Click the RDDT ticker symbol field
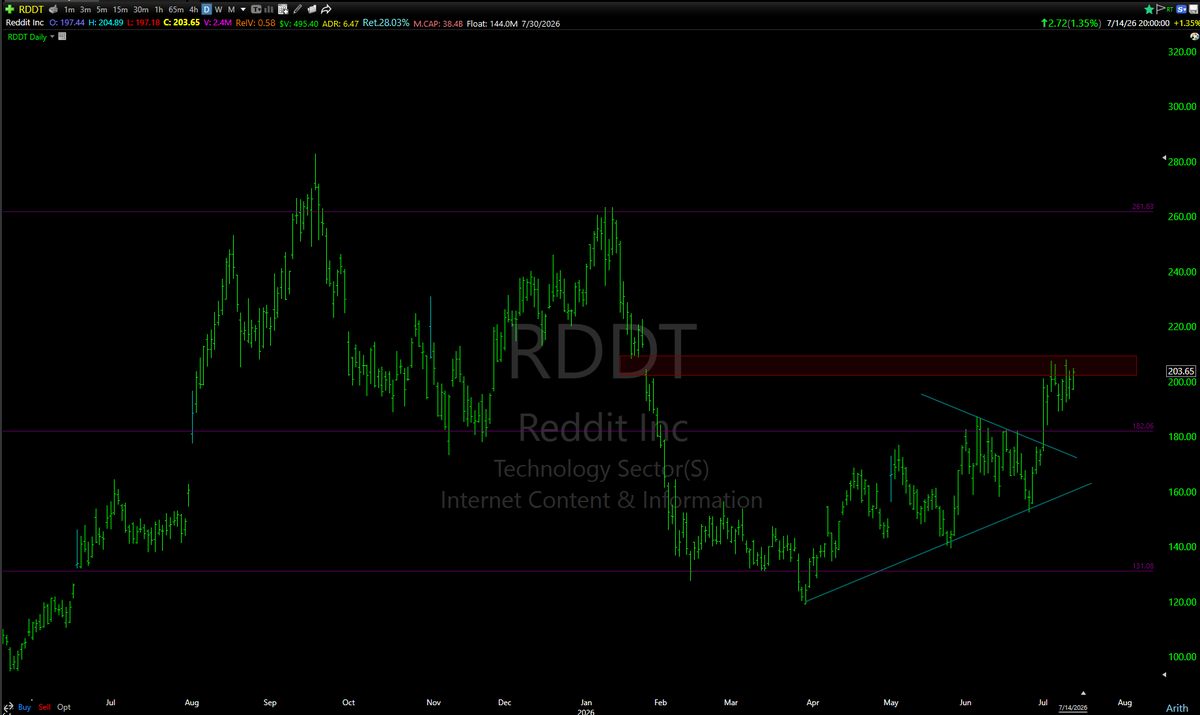 tap(31, 9)
